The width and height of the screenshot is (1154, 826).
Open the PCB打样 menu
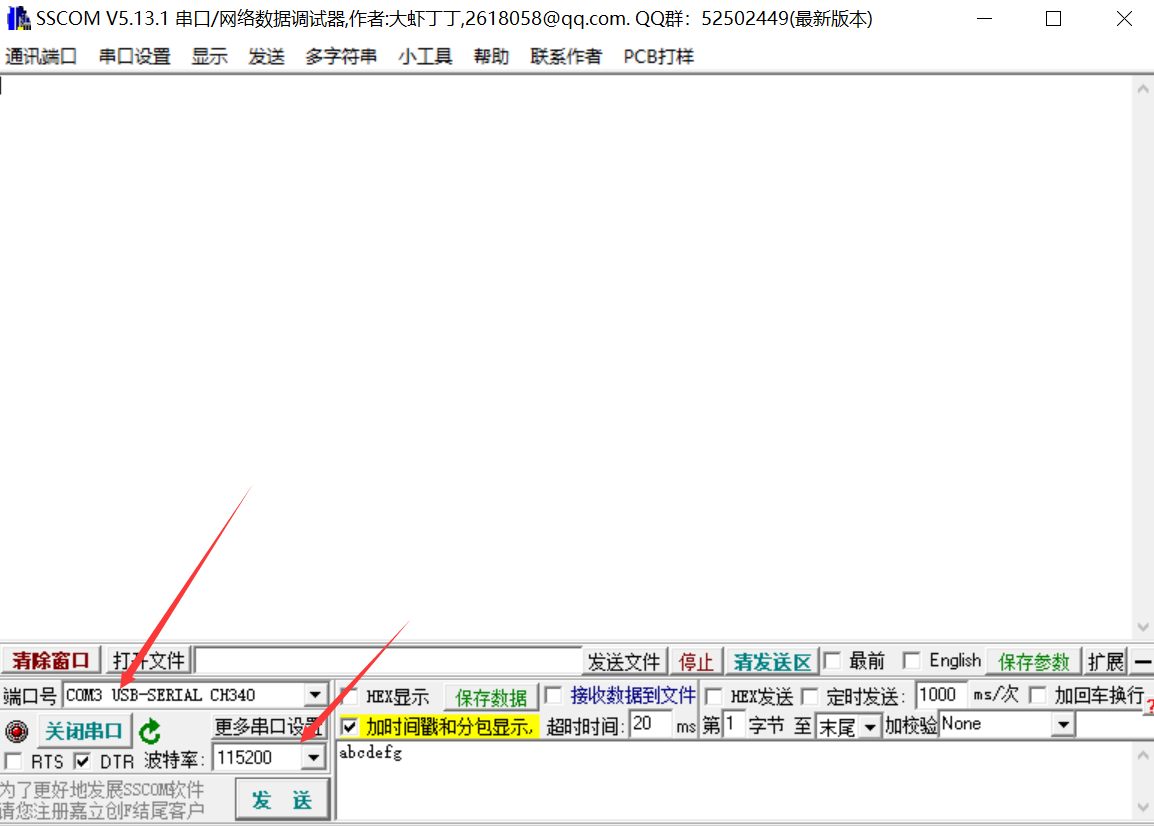coord(657,56)
